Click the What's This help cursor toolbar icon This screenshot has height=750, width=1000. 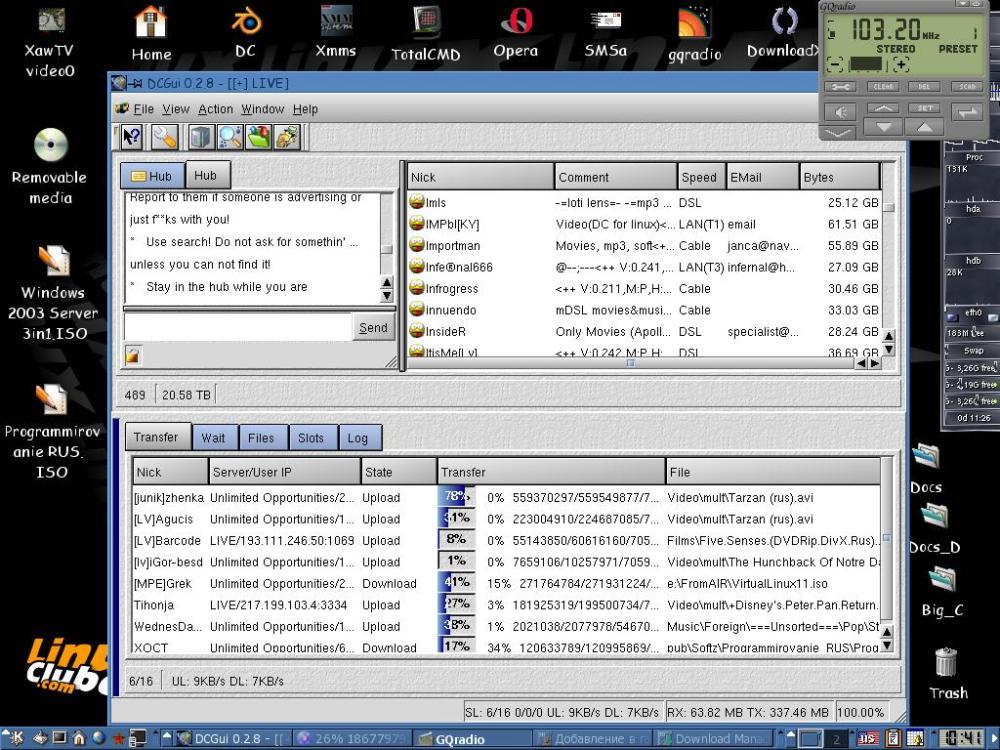click(x=131, y=137)
